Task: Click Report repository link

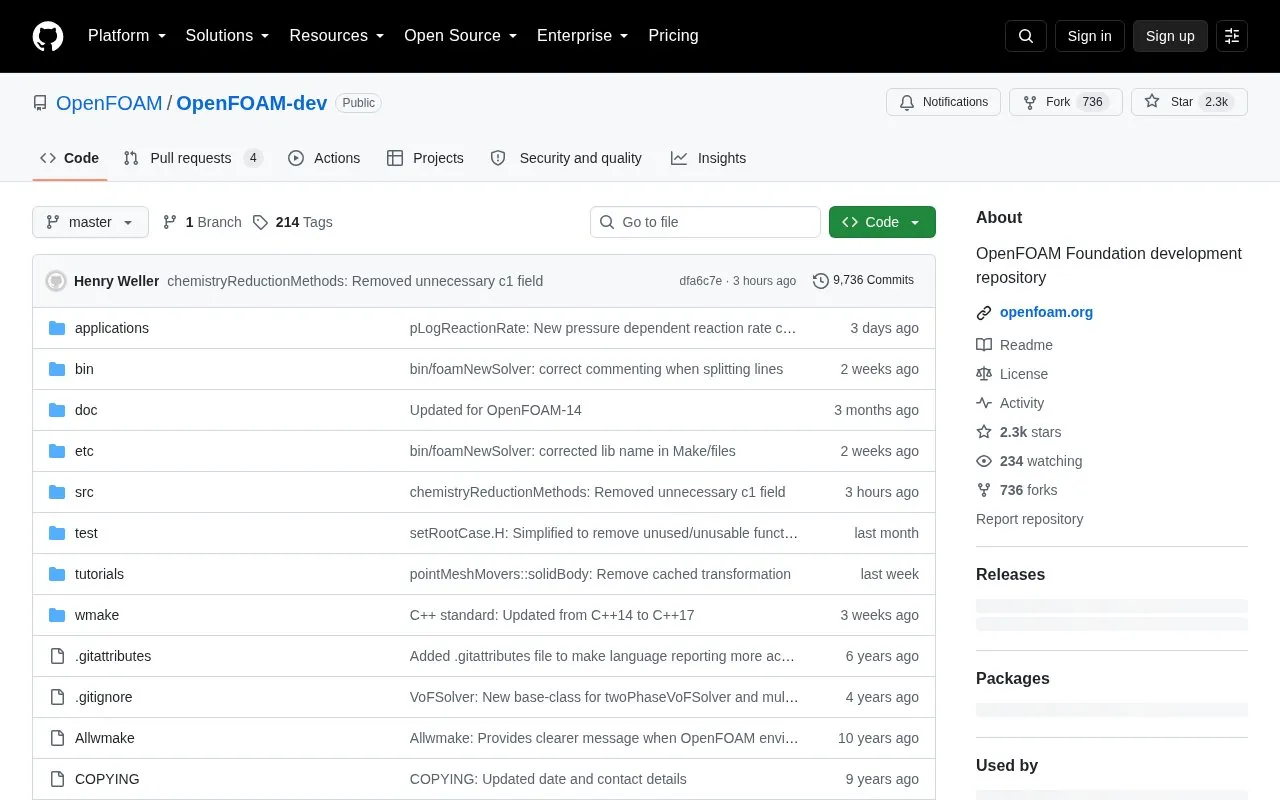Action: [x=1029, y=519]
